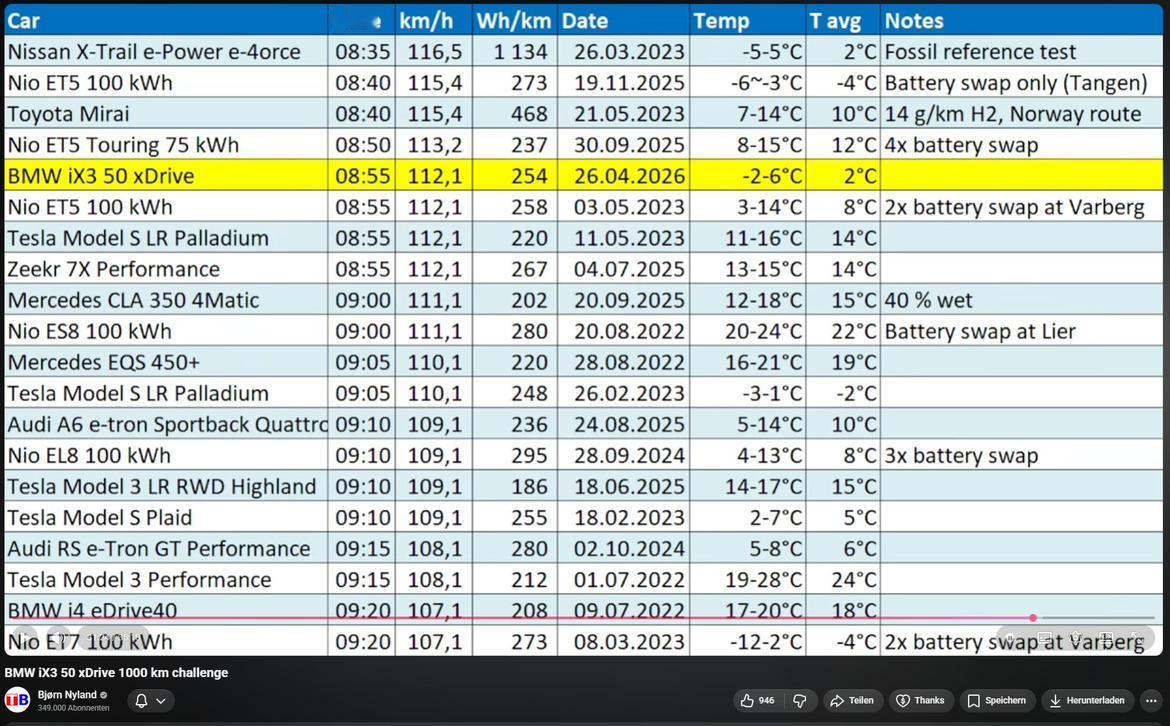Click the 1 134 Wh/km value
This screenshot has width=1170, height=726.
tap(520, 51)
